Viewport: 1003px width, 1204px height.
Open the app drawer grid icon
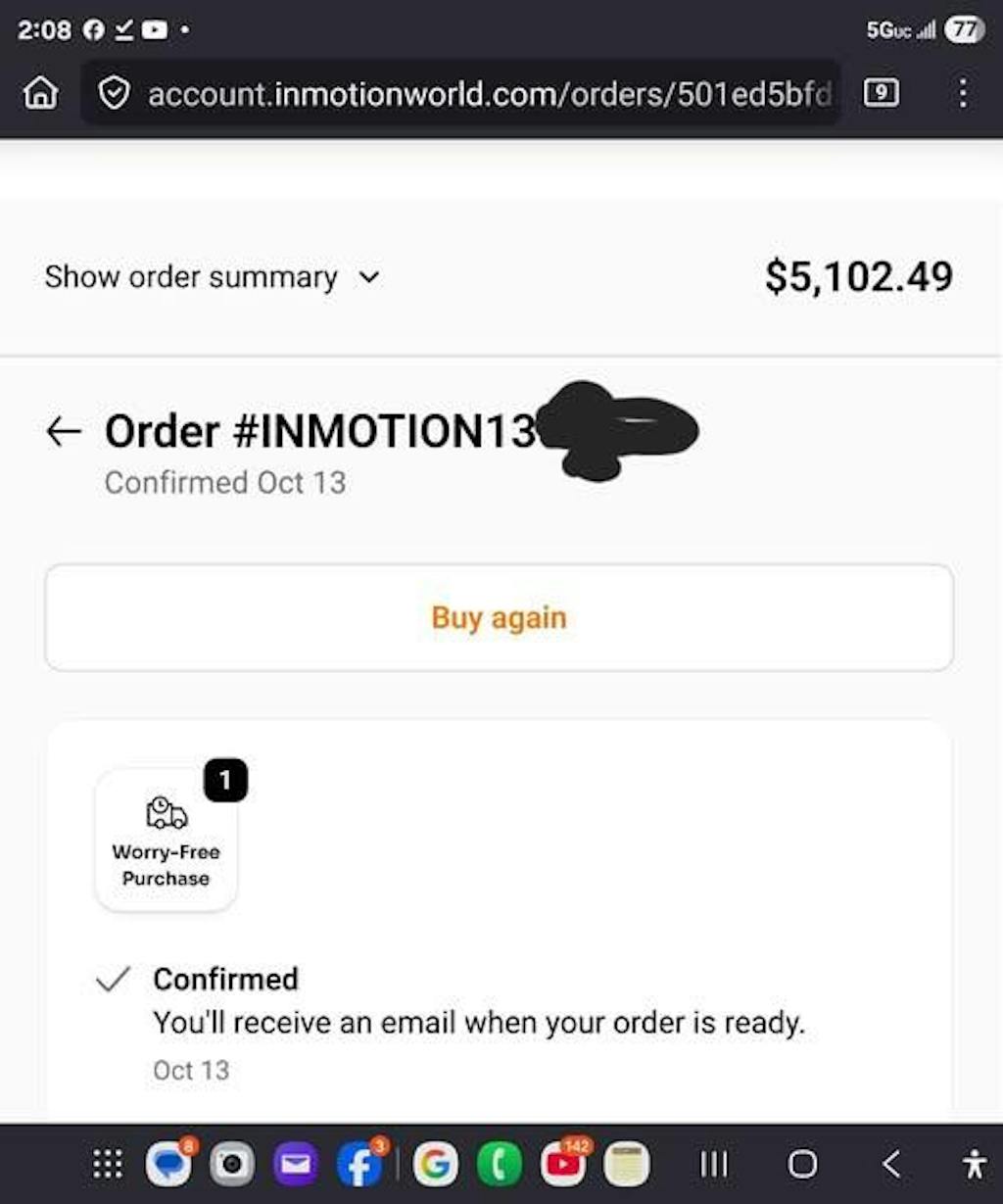107,1164
